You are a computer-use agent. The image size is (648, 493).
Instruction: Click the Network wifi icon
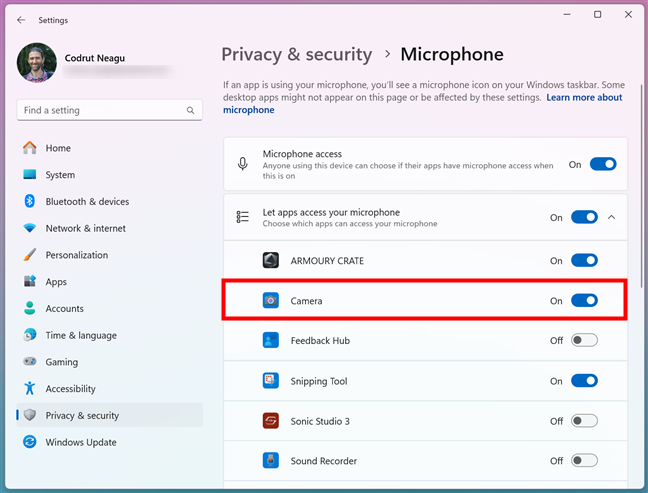tap(30, 228)
